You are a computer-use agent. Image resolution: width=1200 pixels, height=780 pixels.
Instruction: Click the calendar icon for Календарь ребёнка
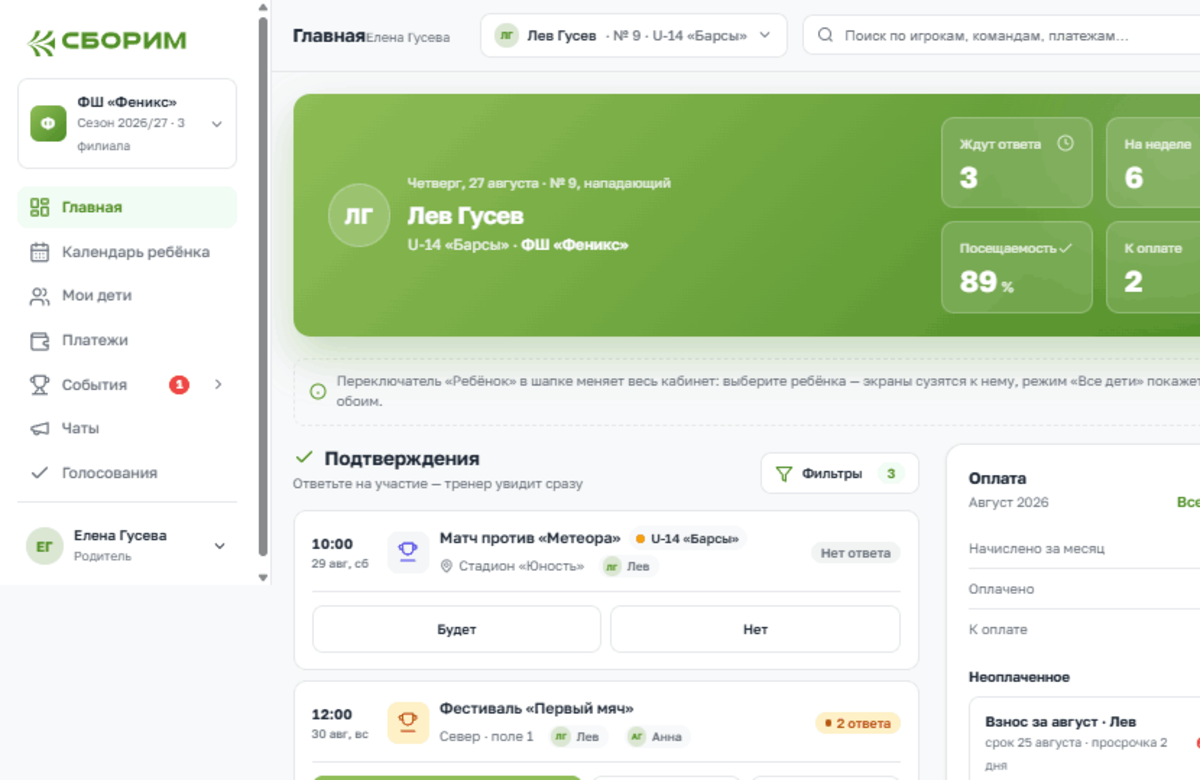tap(39, 252)
